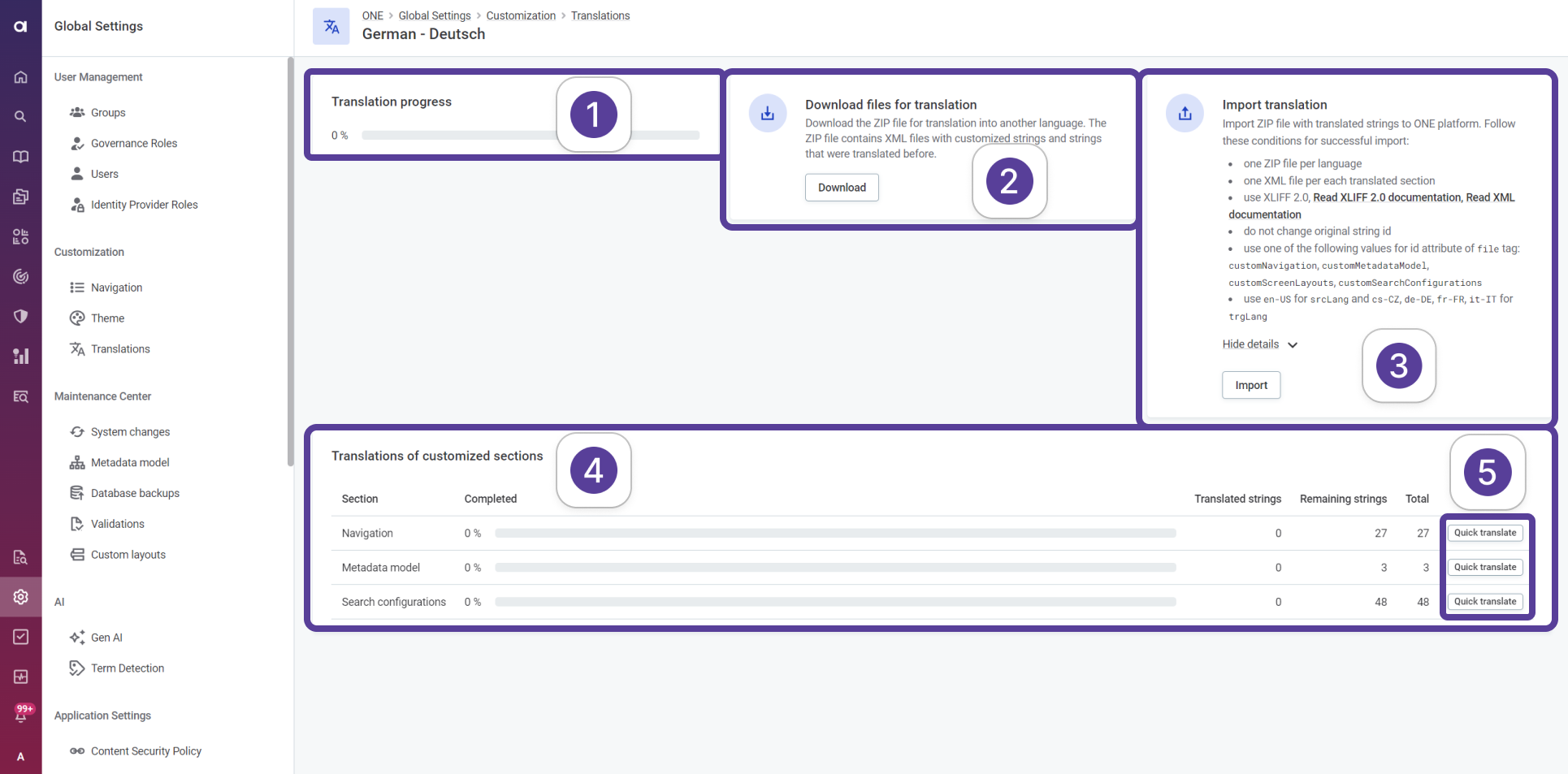
Task: Click the translation icon beside German - Deutsch
Action: (x=331, y=27)
